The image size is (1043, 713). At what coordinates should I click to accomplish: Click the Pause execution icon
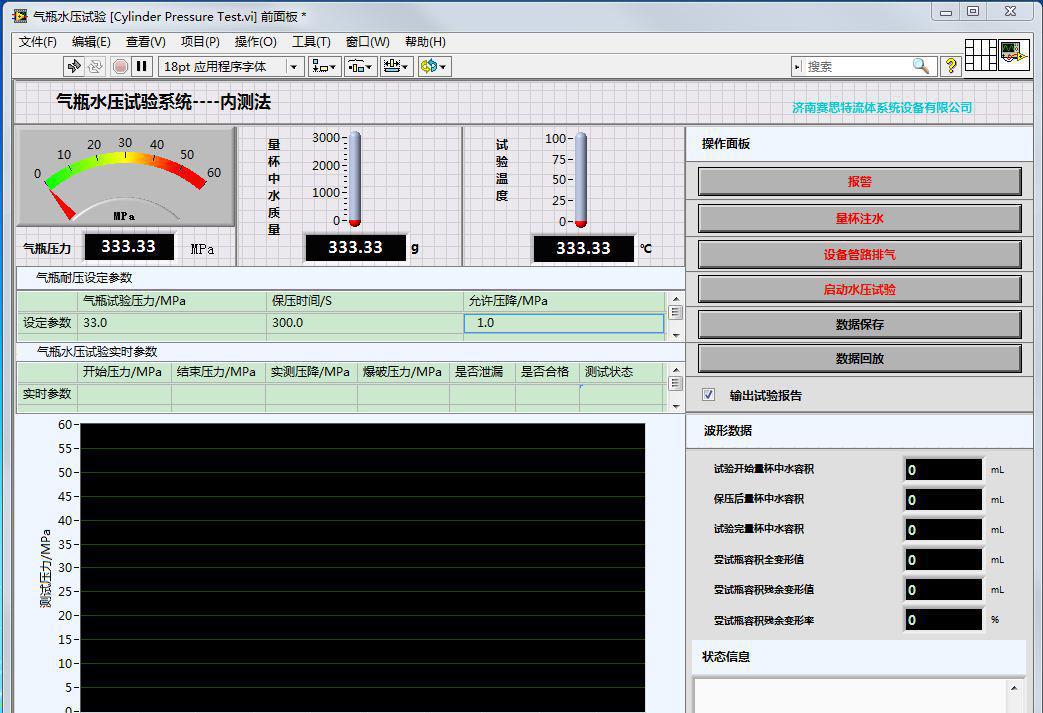coord(142,67)
